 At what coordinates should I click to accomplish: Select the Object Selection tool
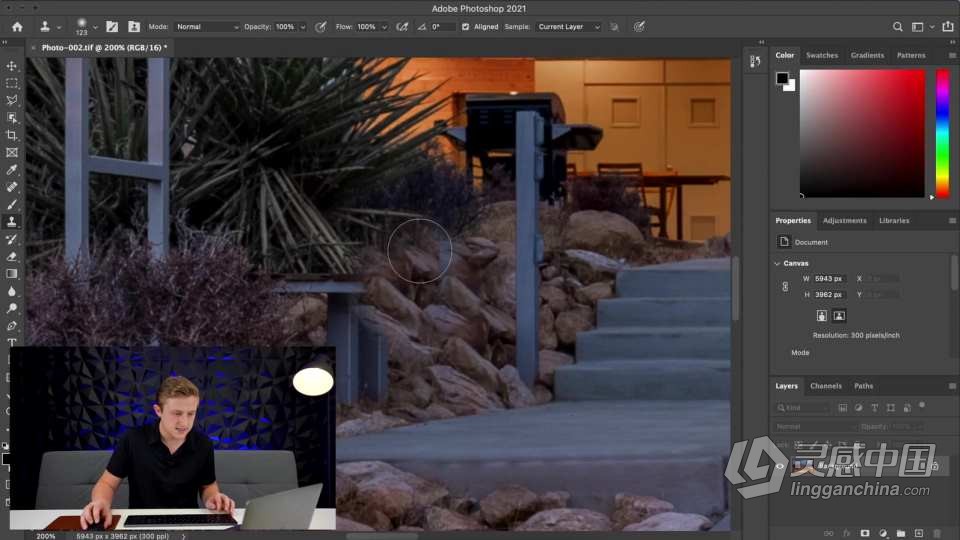point(12,118)
